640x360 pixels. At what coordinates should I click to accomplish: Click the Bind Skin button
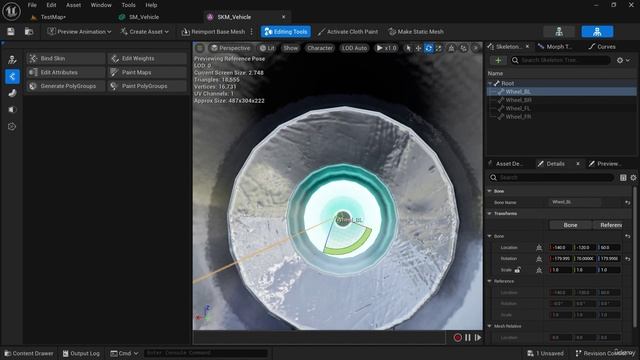(65, 59)
